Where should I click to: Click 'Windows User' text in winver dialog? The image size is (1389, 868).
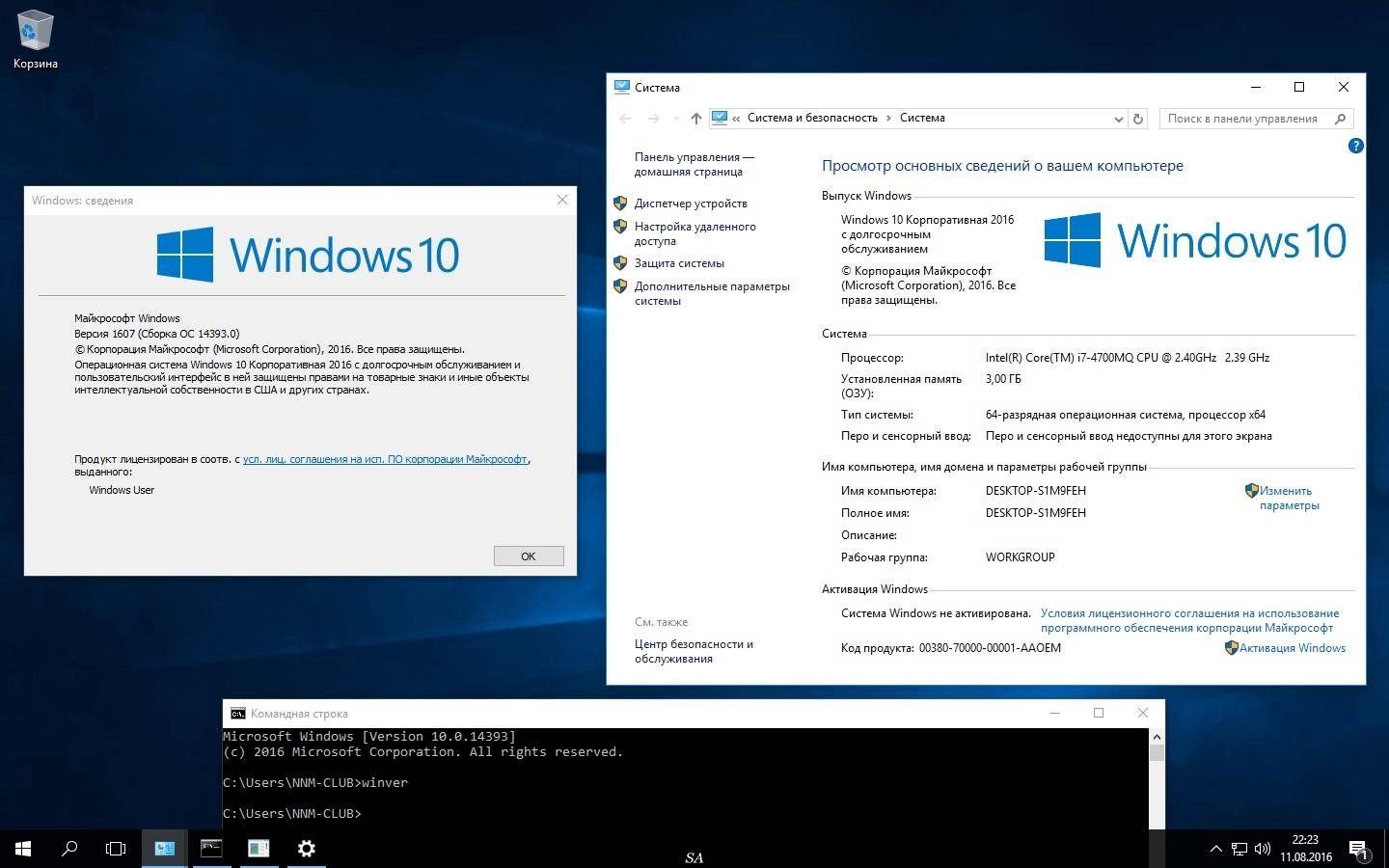[122, 490]
